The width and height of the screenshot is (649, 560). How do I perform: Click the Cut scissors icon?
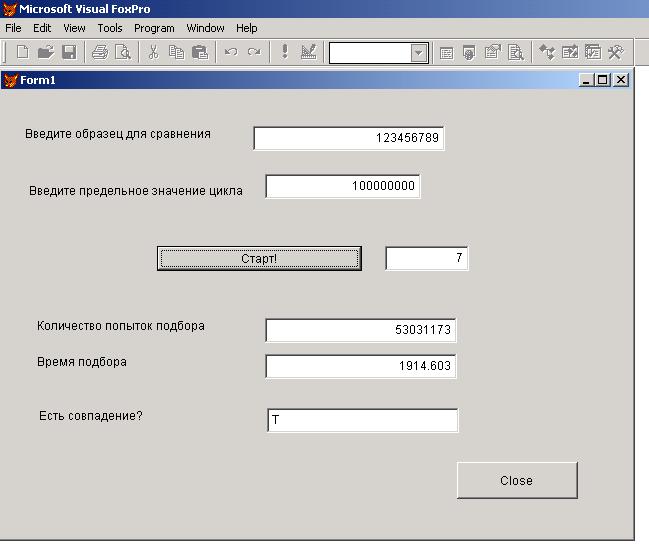(x=153, y=52)
